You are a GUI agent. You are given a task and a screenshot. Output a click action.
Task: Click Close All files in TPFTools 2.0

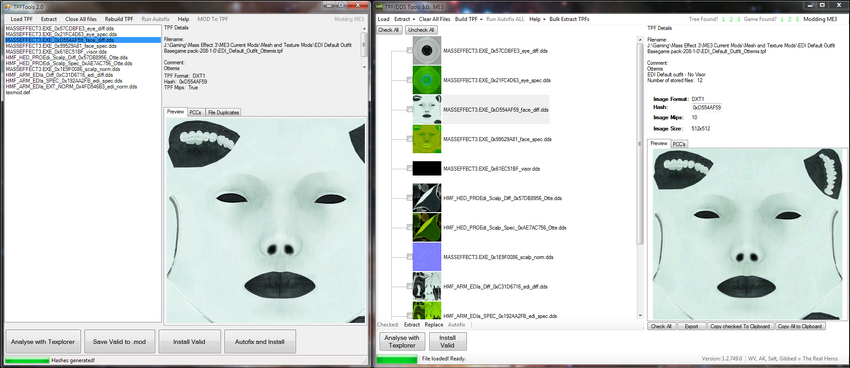click(81, 19)
